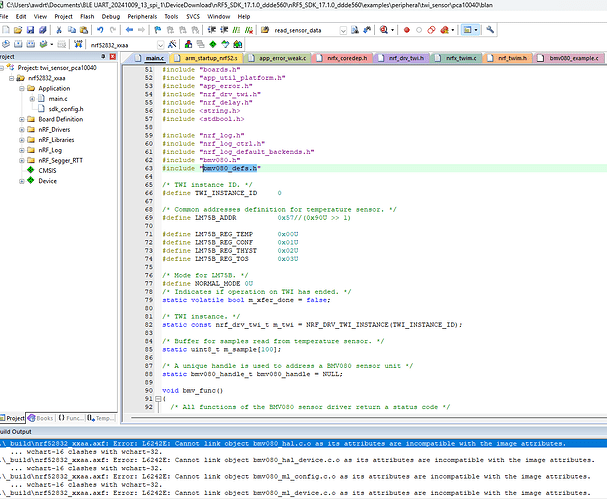Image resolution: width=607 pixels, height=499 pixels.
Task: Select sdk_config.h in project tree
Action: coord(66,109)
